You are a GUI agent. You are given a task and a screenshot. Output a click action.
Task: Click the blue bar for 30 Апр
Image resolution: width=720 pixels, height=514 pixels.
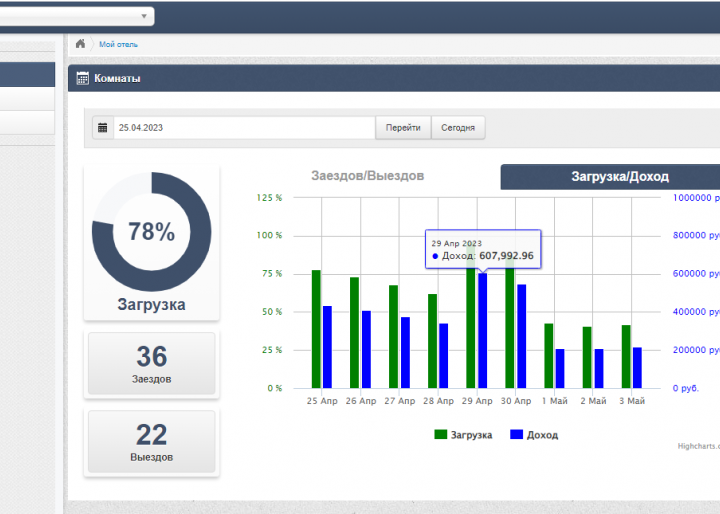(522, 336)
